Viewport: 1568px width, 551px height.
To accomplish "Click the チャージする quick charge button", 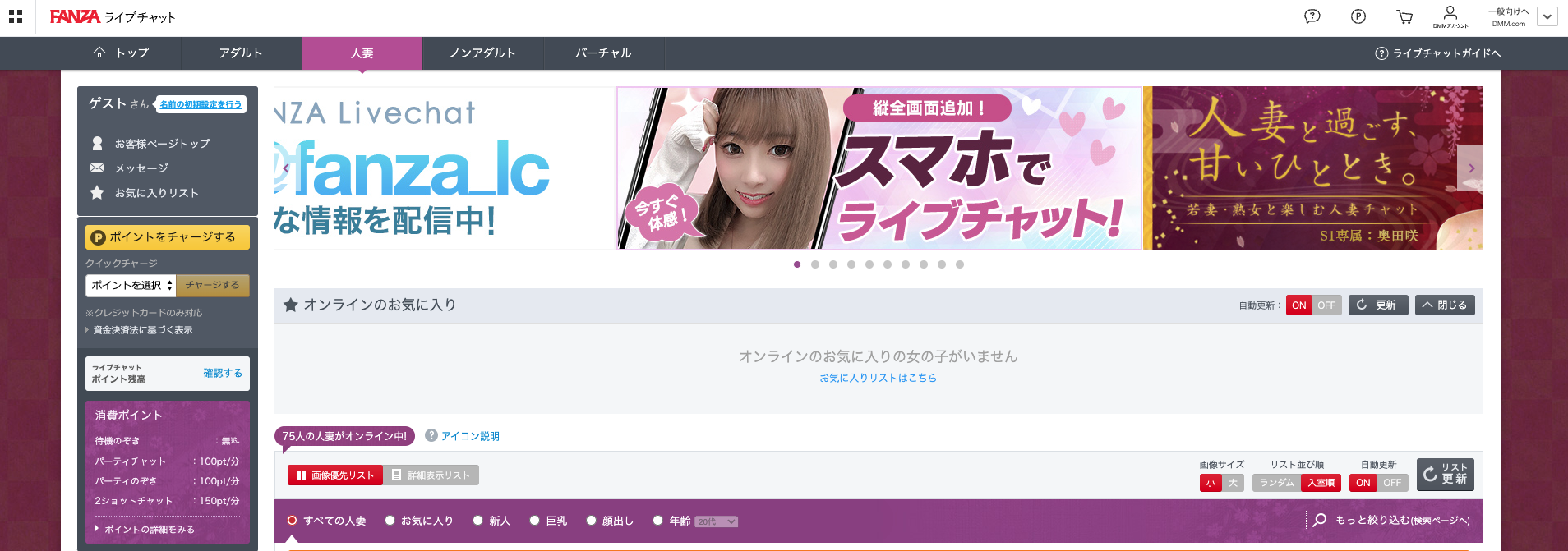I will click(x=213, y=285).
